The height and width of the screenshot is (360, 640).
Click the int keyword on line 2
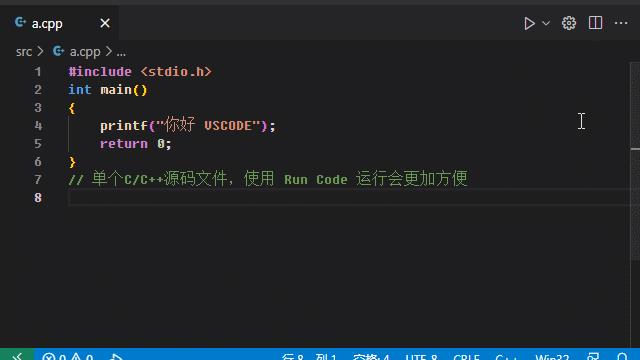click(x=80, y=90)
